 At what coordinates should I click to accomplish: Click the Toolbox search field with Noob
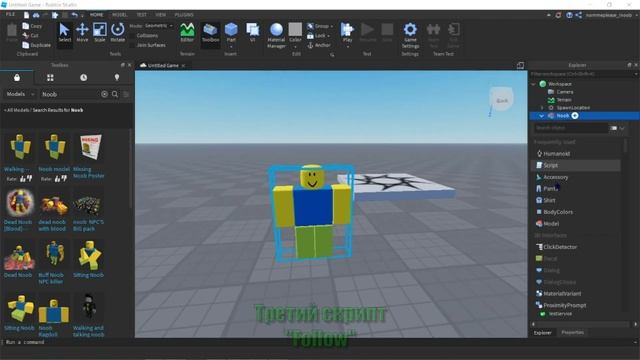point(70,94)
